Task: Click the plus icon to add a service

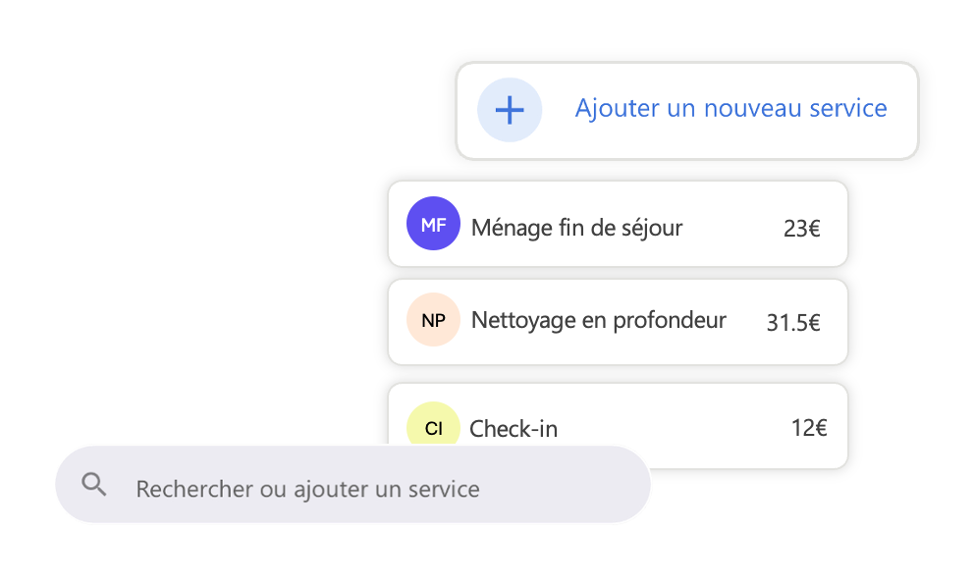Action: tap(510, 109)
